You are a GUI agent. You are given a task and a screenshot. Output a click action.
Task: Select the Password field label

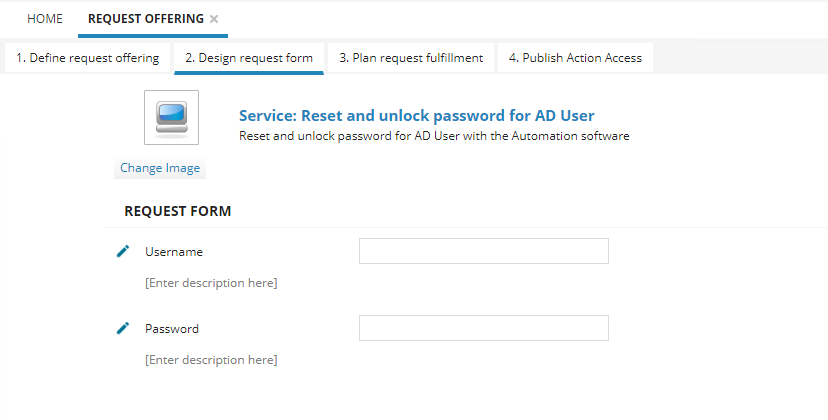click(172, 329)
